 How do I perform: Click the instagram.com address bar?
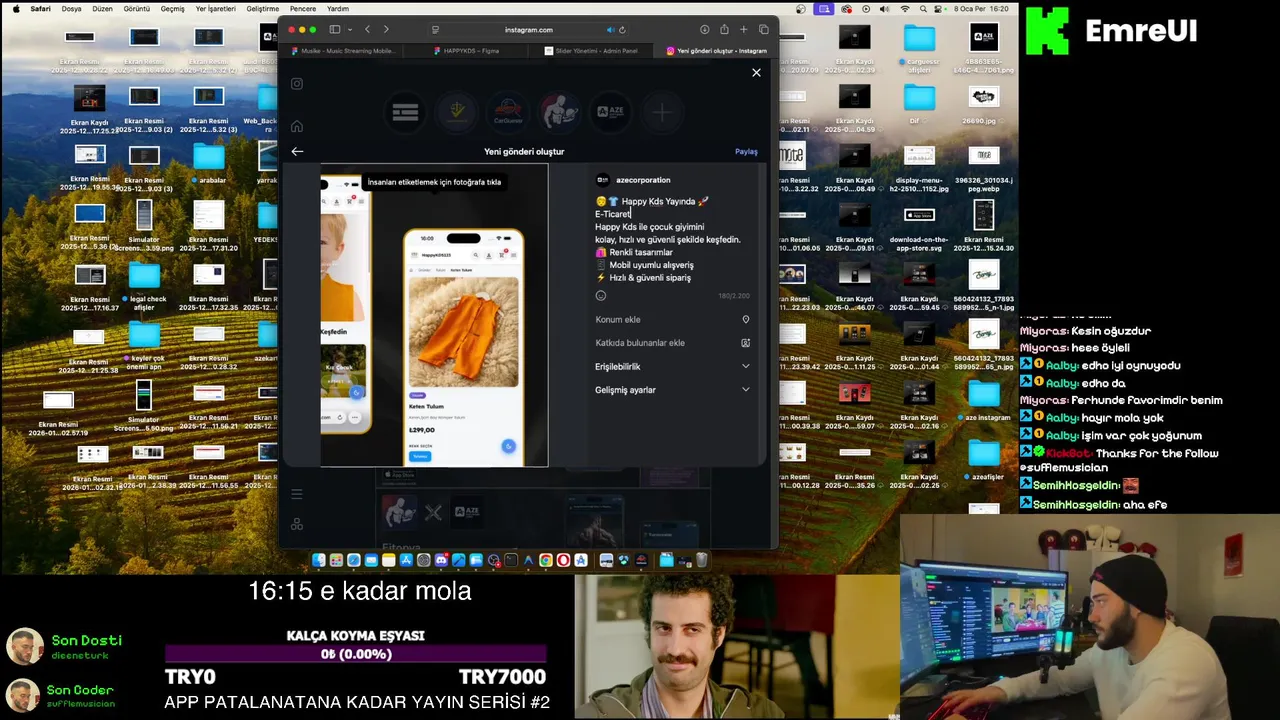click(528, 30)
